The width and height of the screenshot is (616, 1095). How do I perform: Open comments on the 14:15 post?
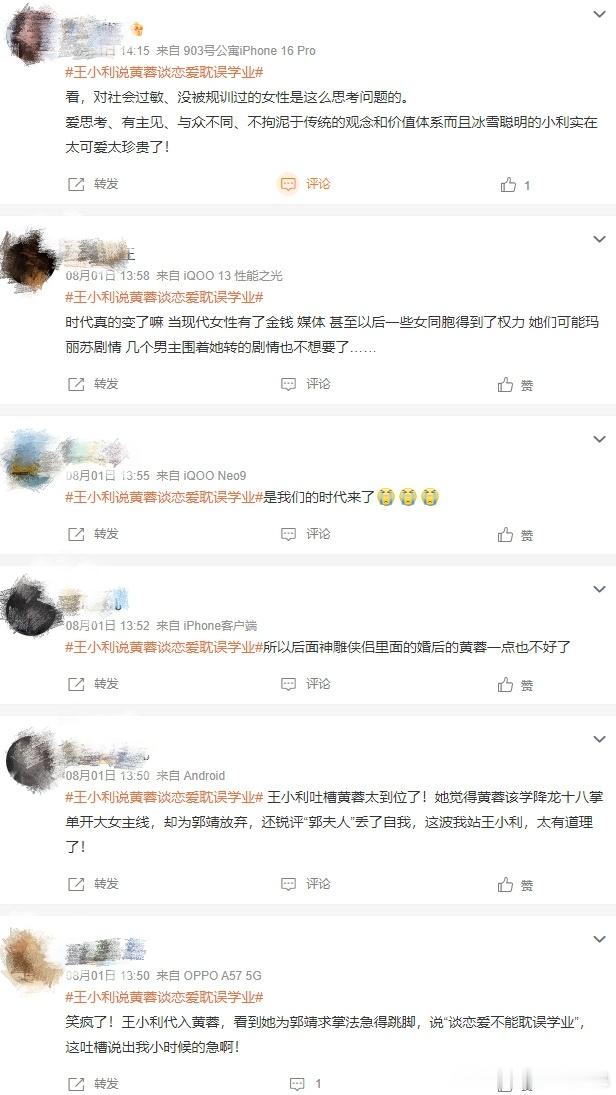(305, 184)
